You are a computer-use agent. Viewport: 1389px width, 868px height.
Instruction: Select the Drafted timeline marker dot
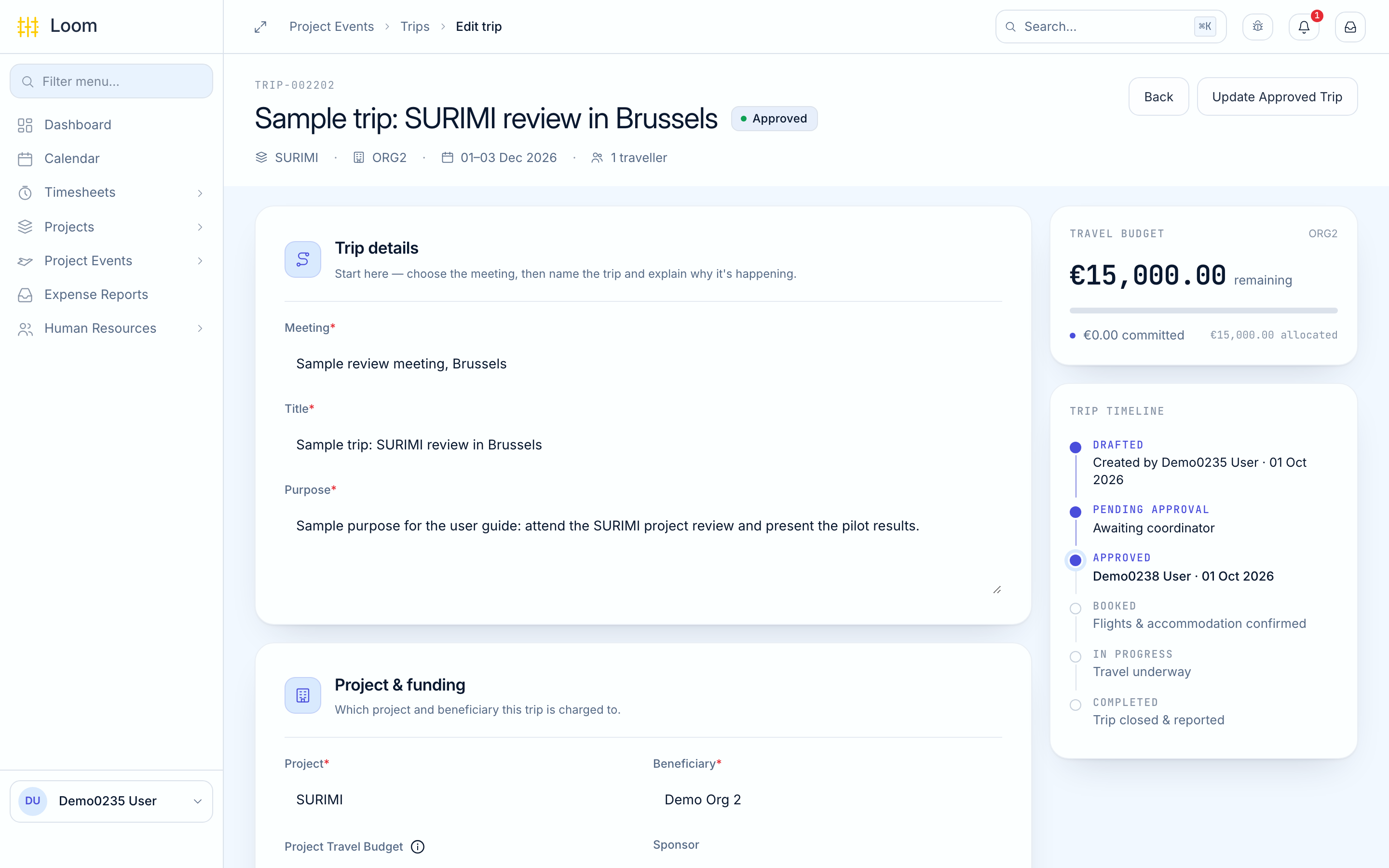[1076, 447]
